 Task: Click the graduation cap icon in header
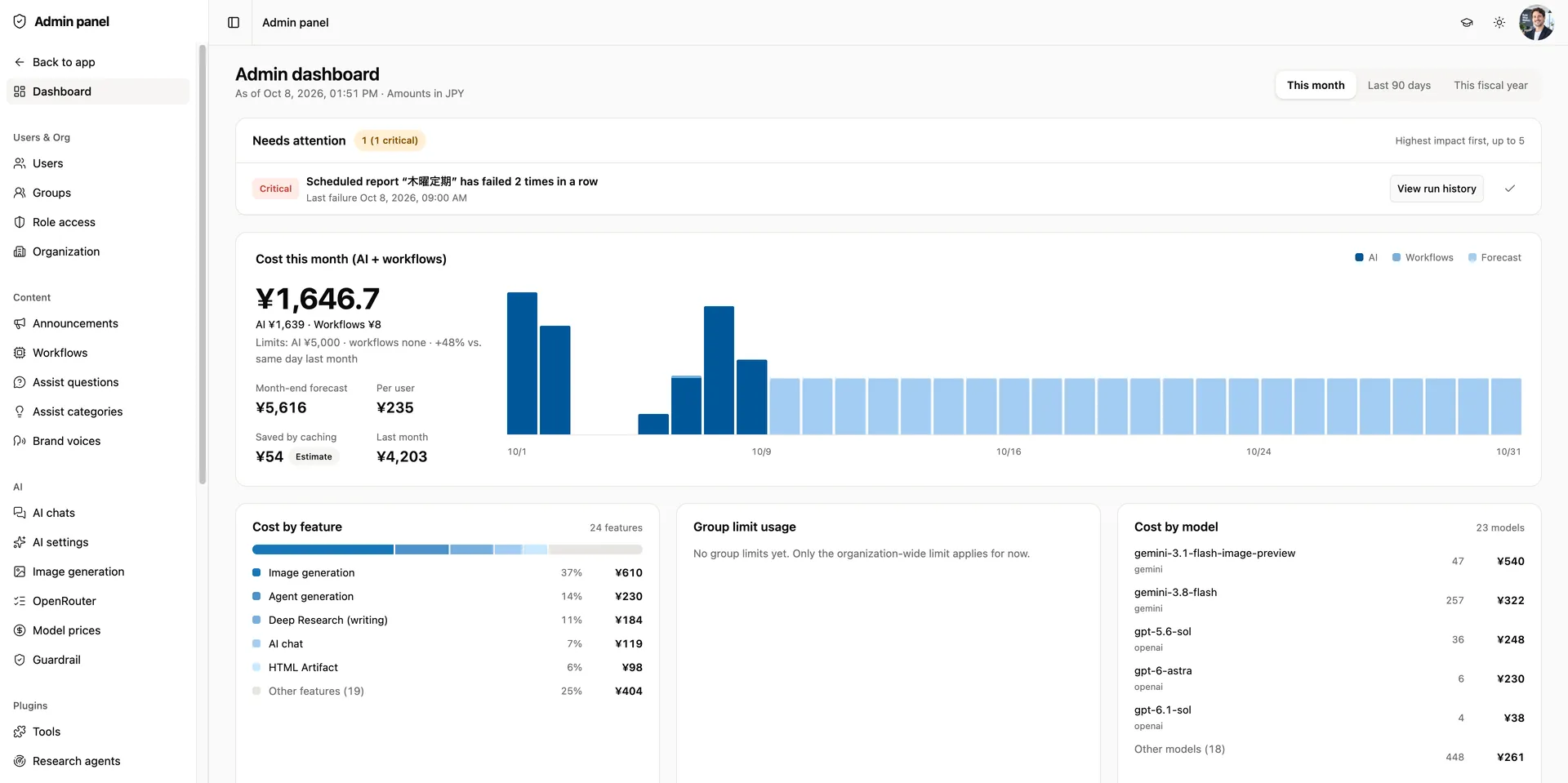point(1467,23)
